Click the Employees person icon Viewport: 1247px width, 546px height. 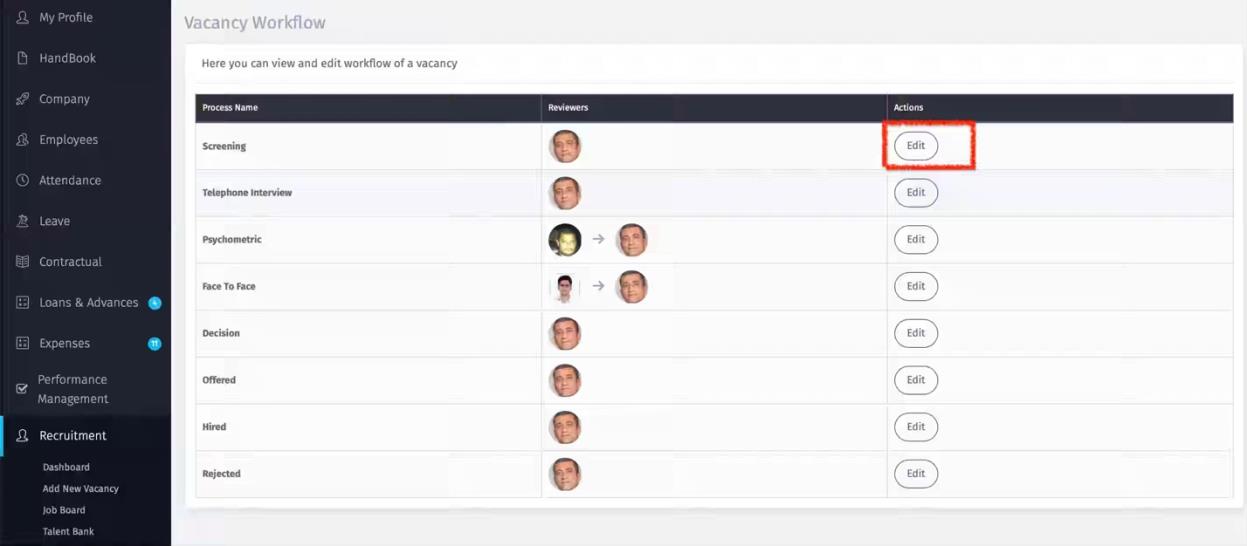coord(22,140)
